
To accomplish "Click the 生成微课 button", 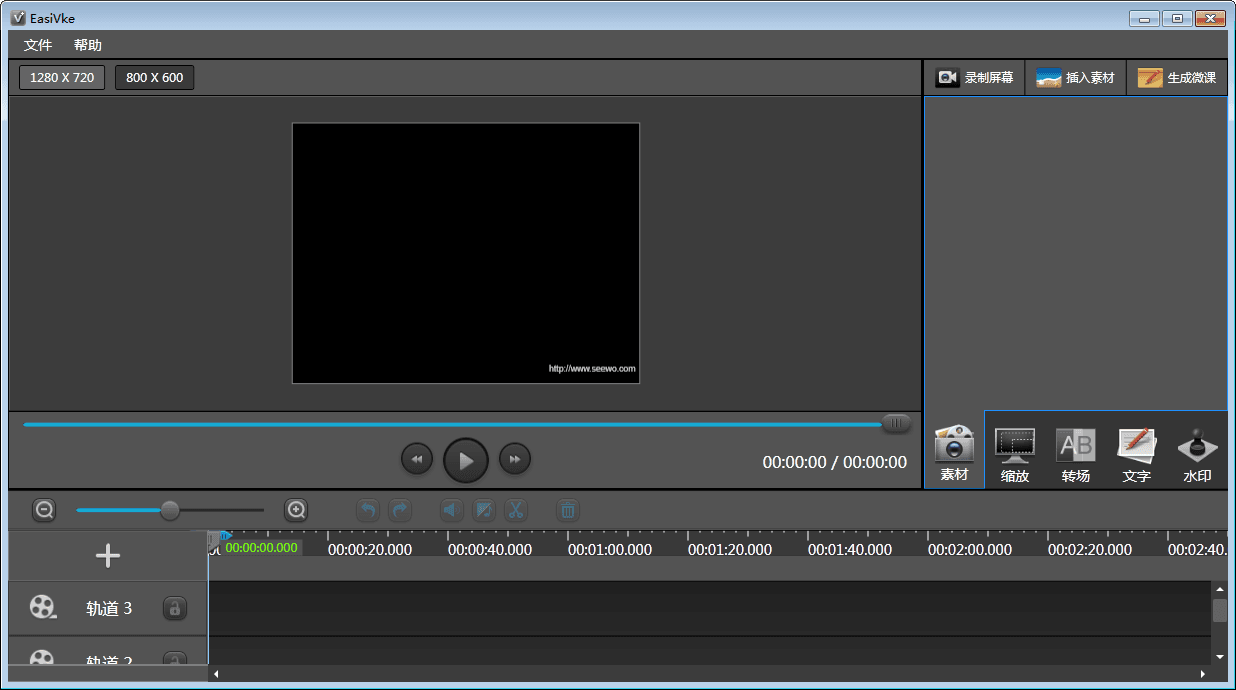I will 1177,78.
